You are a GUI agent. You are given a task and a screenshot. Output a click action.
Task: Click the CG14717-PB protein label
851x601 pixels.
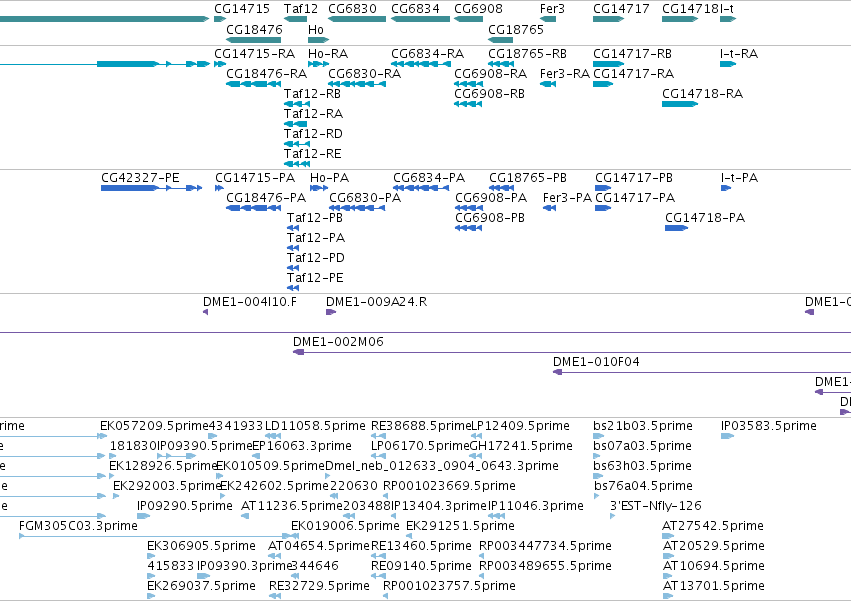(x=634, y=178)
